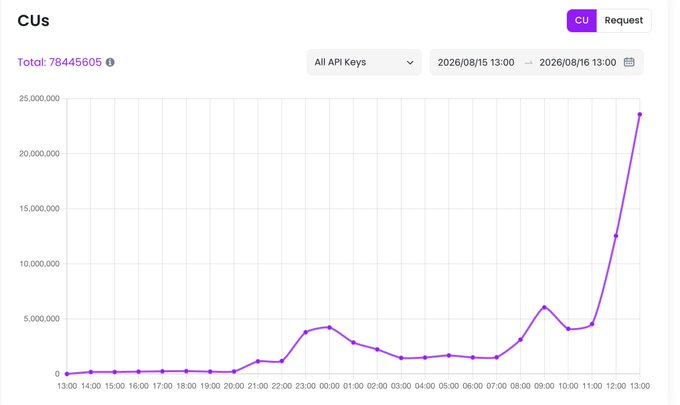Switch to the Request view toggle
This screenshot has width=680, height=405.
(x=624, y=20)
